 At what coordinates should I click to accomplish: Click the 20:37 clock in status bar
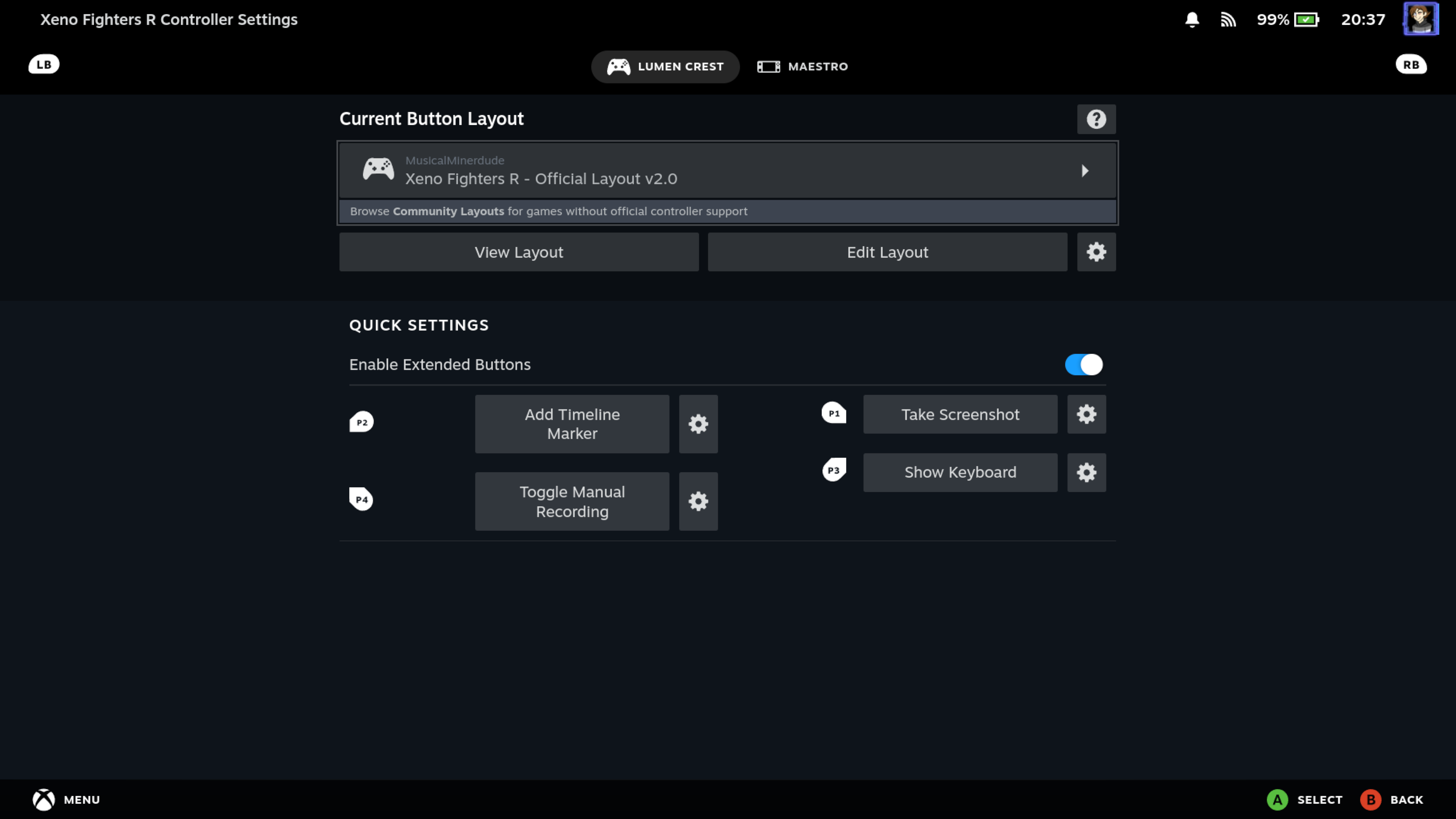pos(1363,20)
